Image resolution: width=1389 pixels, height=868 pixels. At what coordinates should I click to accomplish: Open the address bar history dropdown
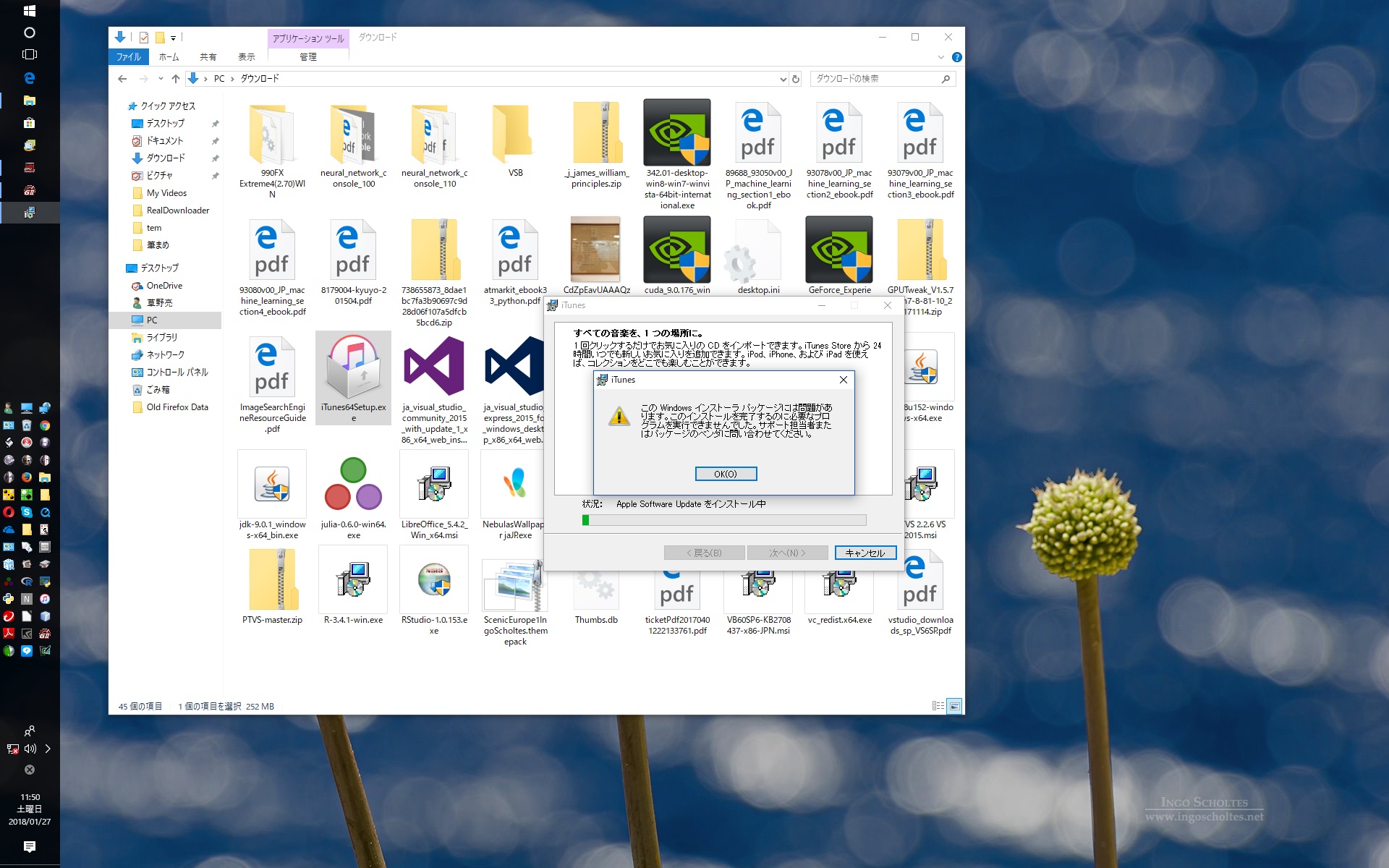pyautogui.click(x=783, y=79)
